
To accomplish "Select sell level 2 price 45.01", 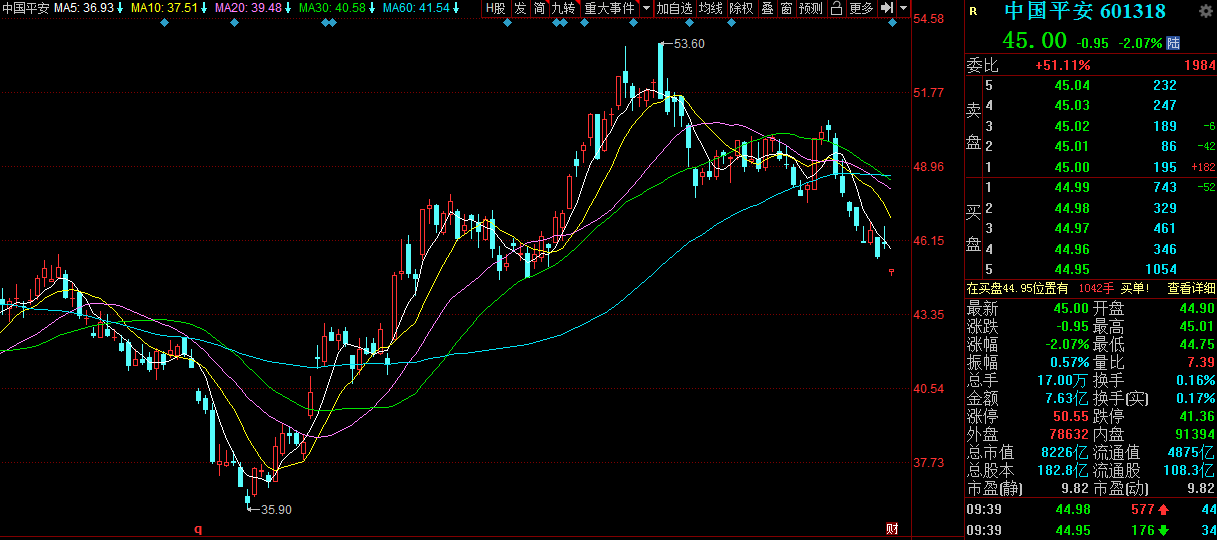I will coord(1072,147).
